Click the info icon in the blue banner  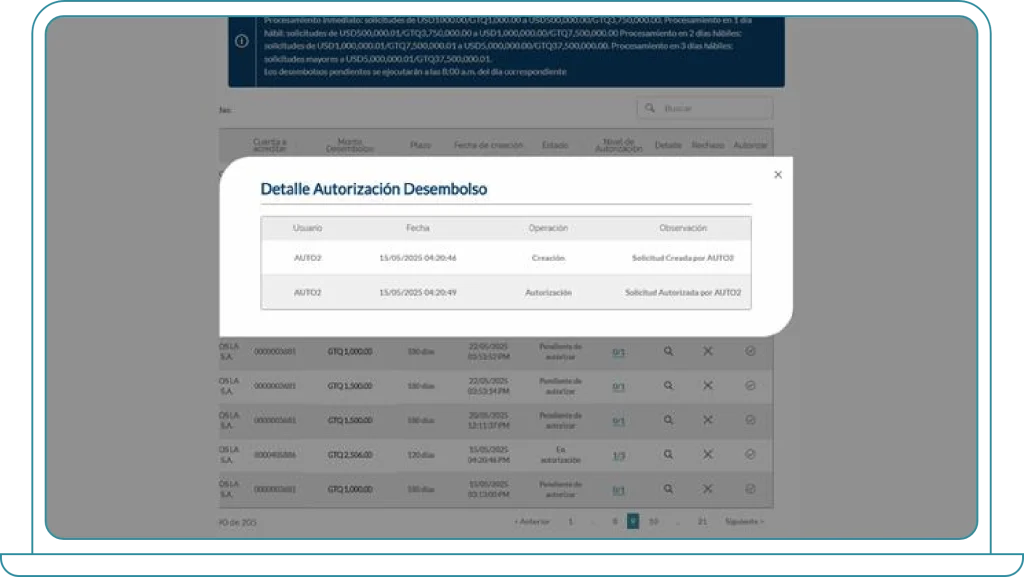241,41
